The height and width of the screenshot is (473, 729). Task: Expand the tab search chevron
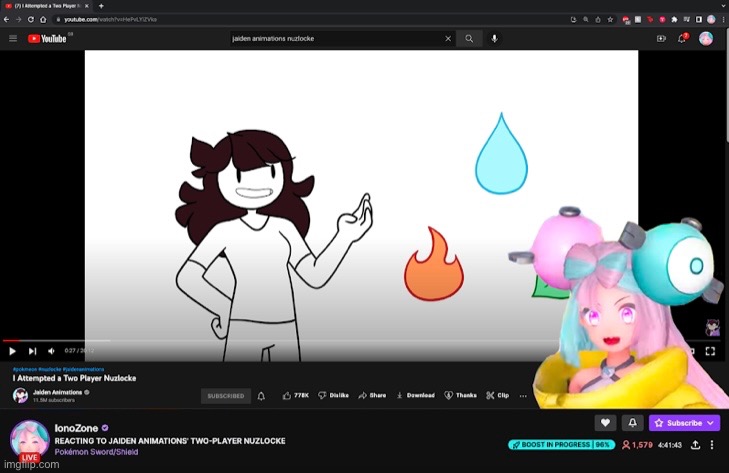pyautogui.click(x=723, y=6)
